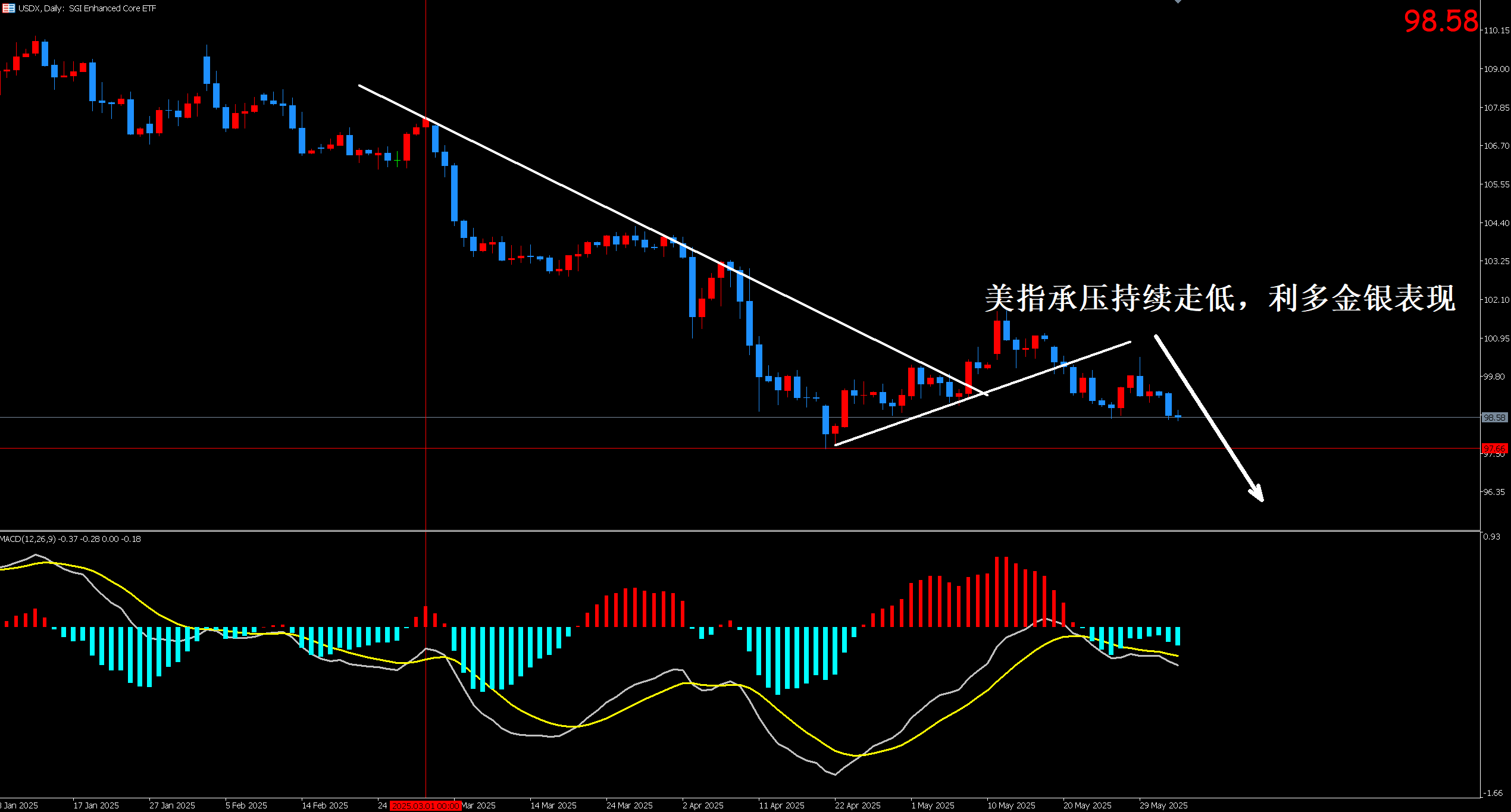Click the 110.15 price scale label

click(1496, 30)
